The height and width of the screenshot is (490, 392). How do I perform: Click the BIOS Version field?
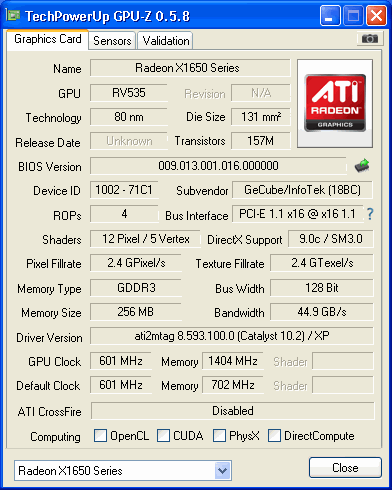pyautogui.click(x=218, y=166)
